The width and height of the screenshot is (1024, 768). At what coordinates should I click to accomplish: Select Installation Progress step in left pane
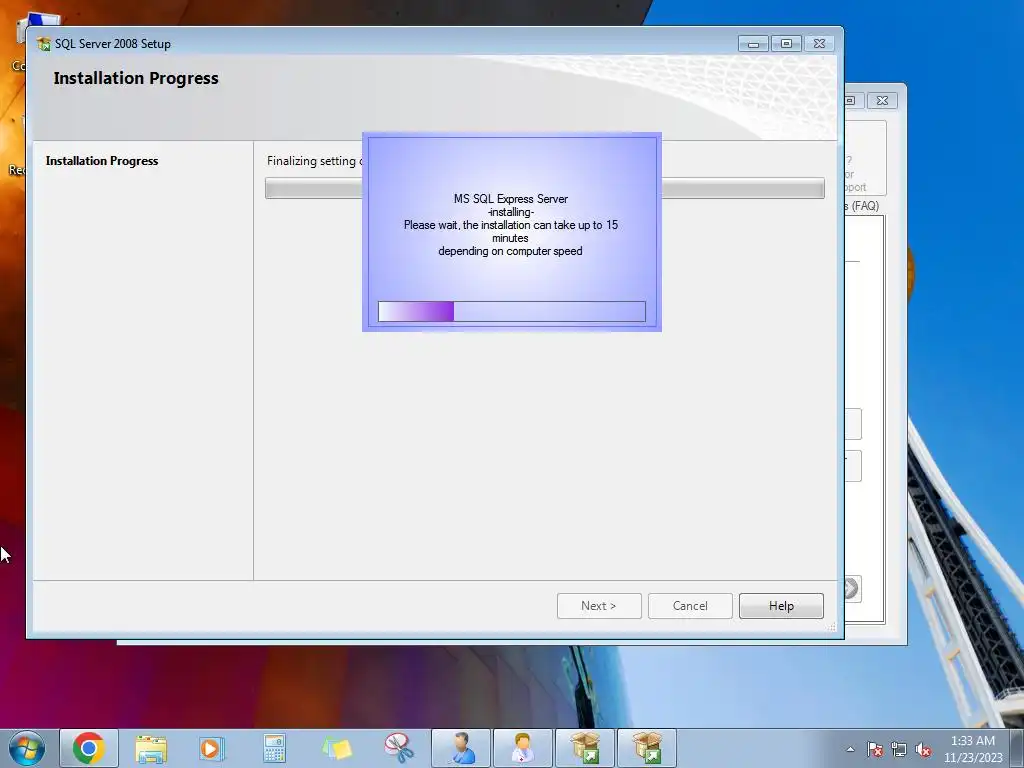coord(102,161)
